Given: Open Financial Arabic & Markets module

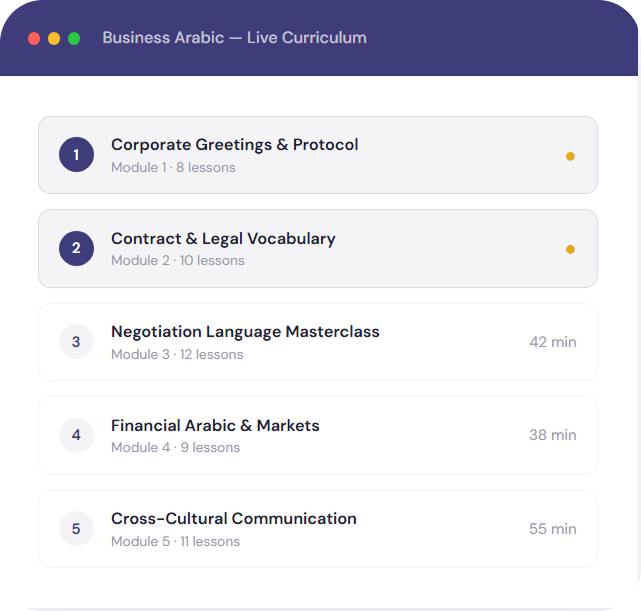Looking at the screenshot, I should (x=215, y=426).
